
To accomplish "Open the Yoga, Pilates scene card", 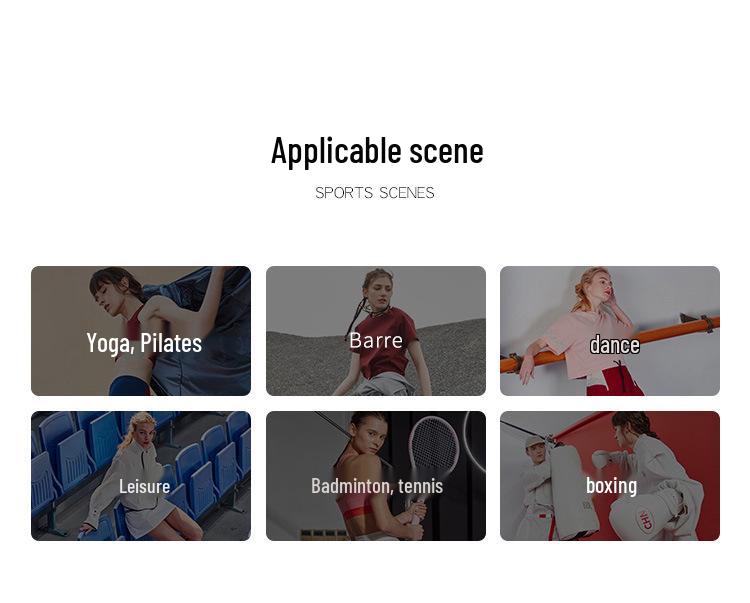I will tap(141, 331).
